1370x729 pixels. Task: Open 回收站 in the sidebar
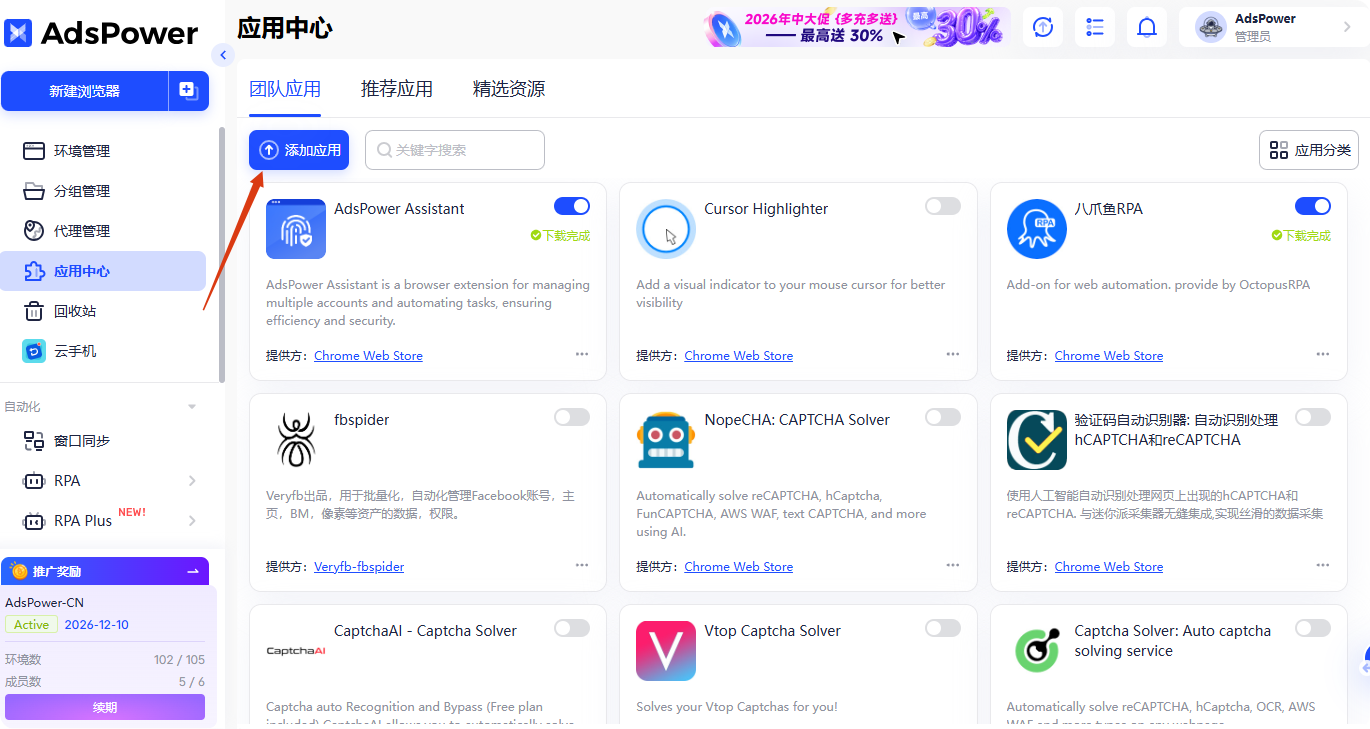pyautogui.click(x=75, y=311)
